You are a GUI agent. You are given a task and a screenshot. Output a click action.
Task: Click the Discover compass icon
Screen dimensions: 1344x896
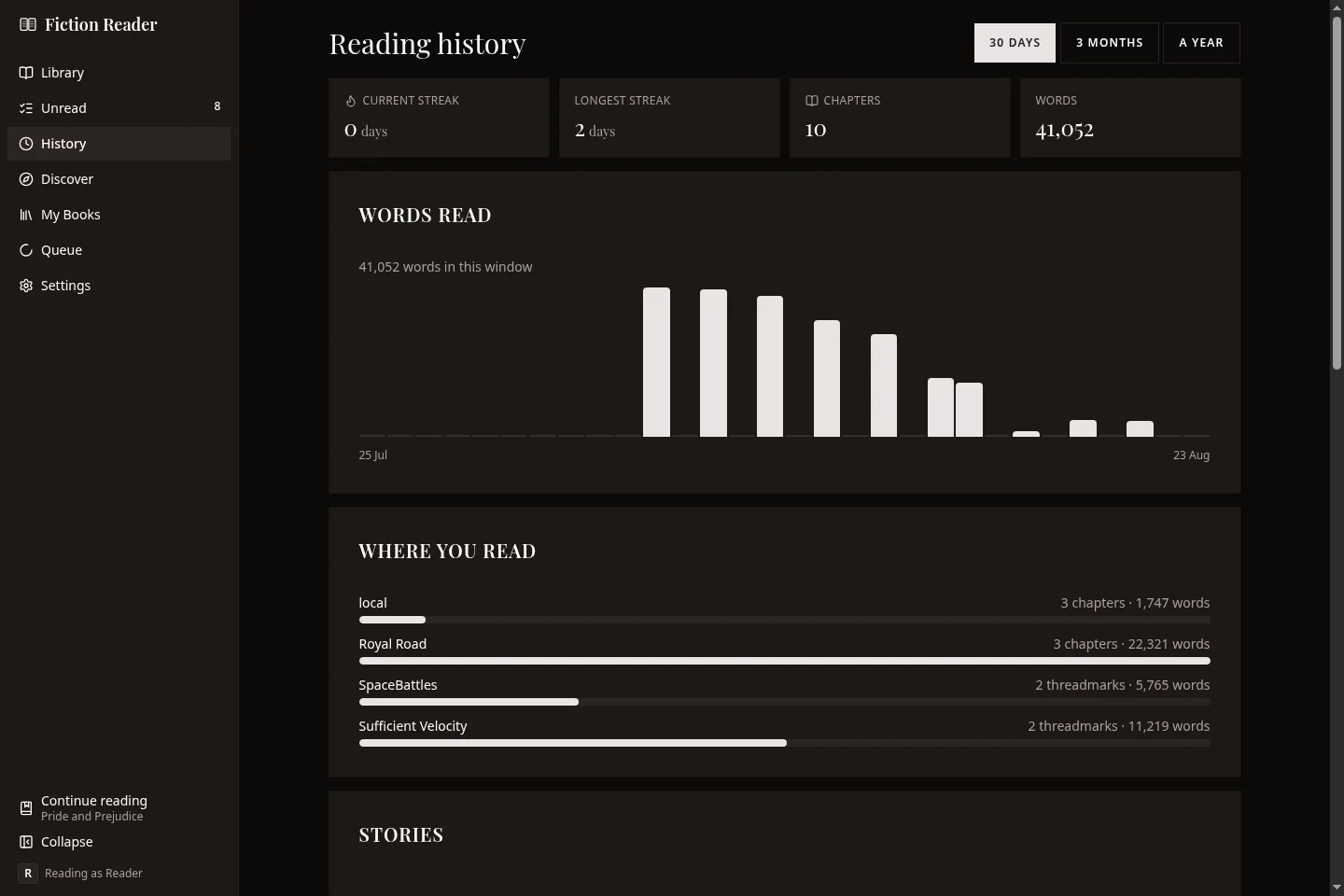tap(26, 179)
